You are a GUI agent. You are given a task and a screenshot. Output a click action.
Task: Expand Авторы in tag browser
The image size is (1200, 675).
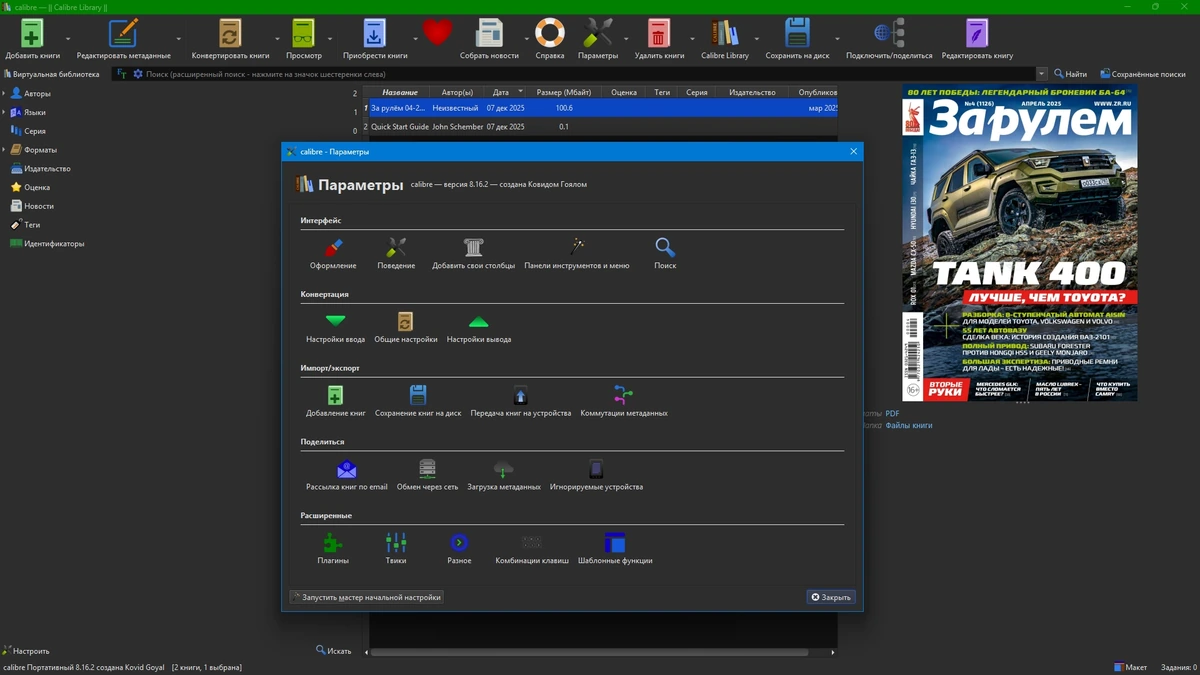(x=4, y=94)
